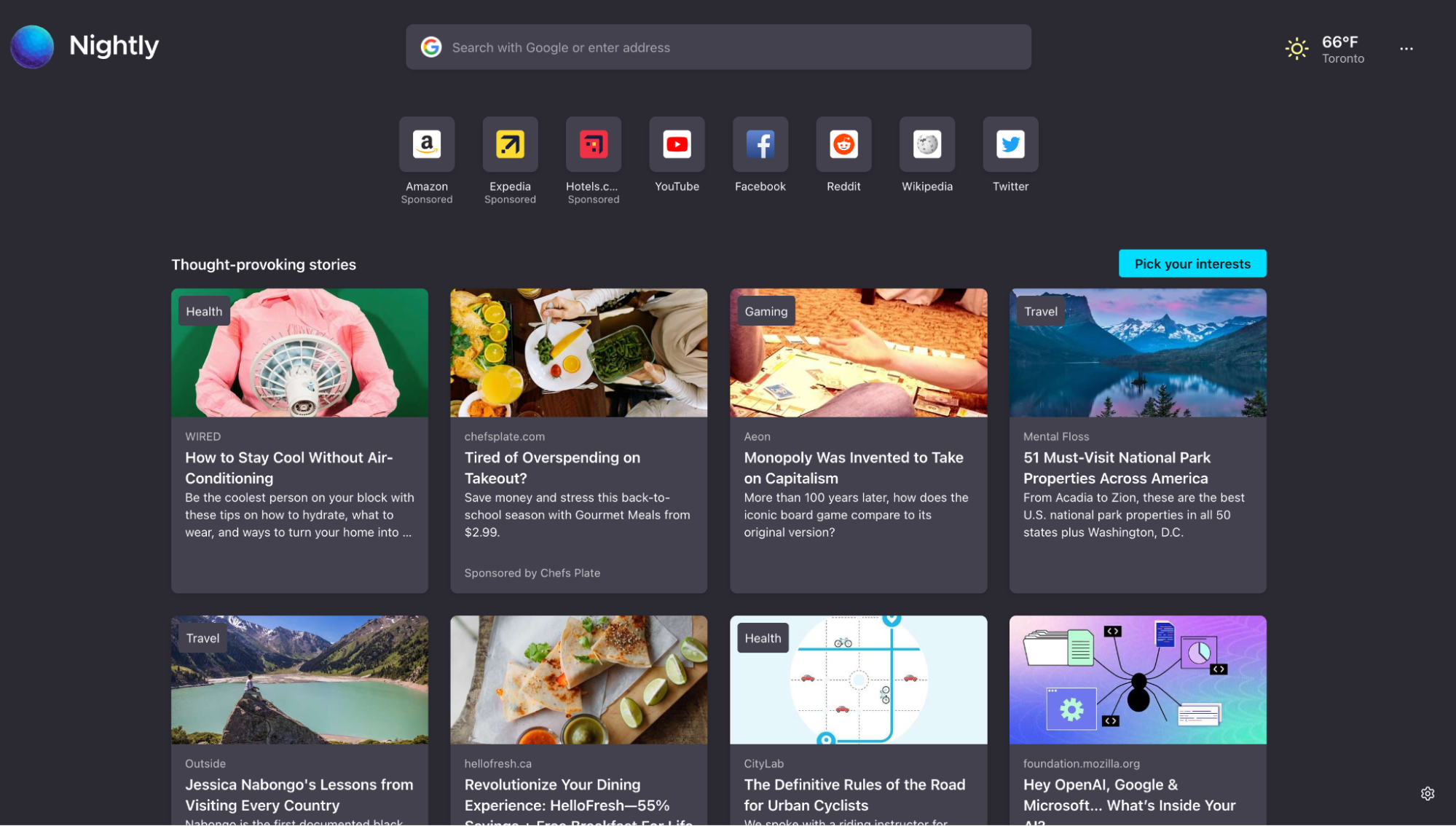Viewport: 1456px width, 826px height.
Task: Open Jessica Nabongo's Lessons article headline
Action: coord(299,795)
